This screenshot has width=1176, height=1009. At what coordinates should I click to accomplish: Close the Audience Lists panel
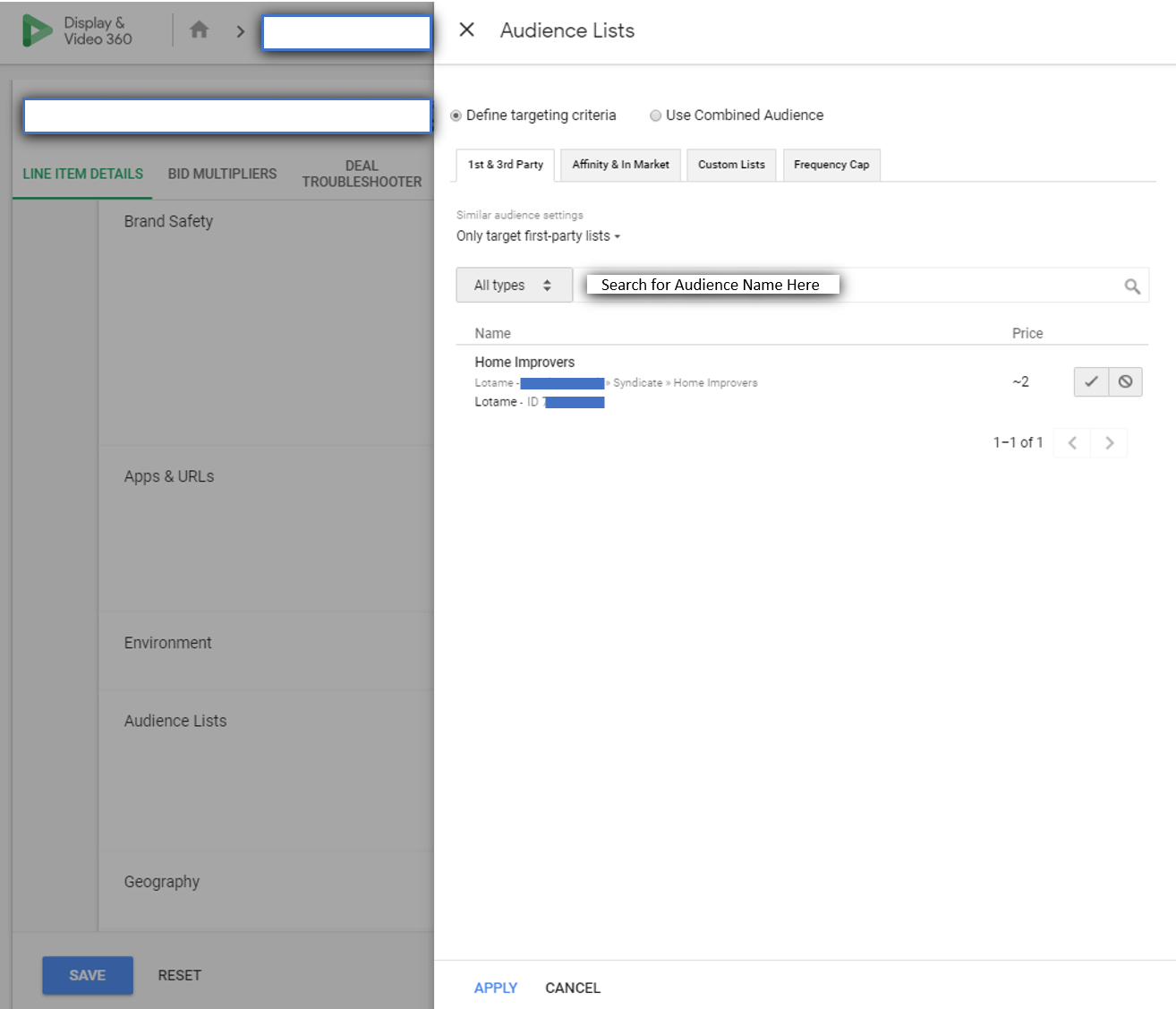pos(466,30)
